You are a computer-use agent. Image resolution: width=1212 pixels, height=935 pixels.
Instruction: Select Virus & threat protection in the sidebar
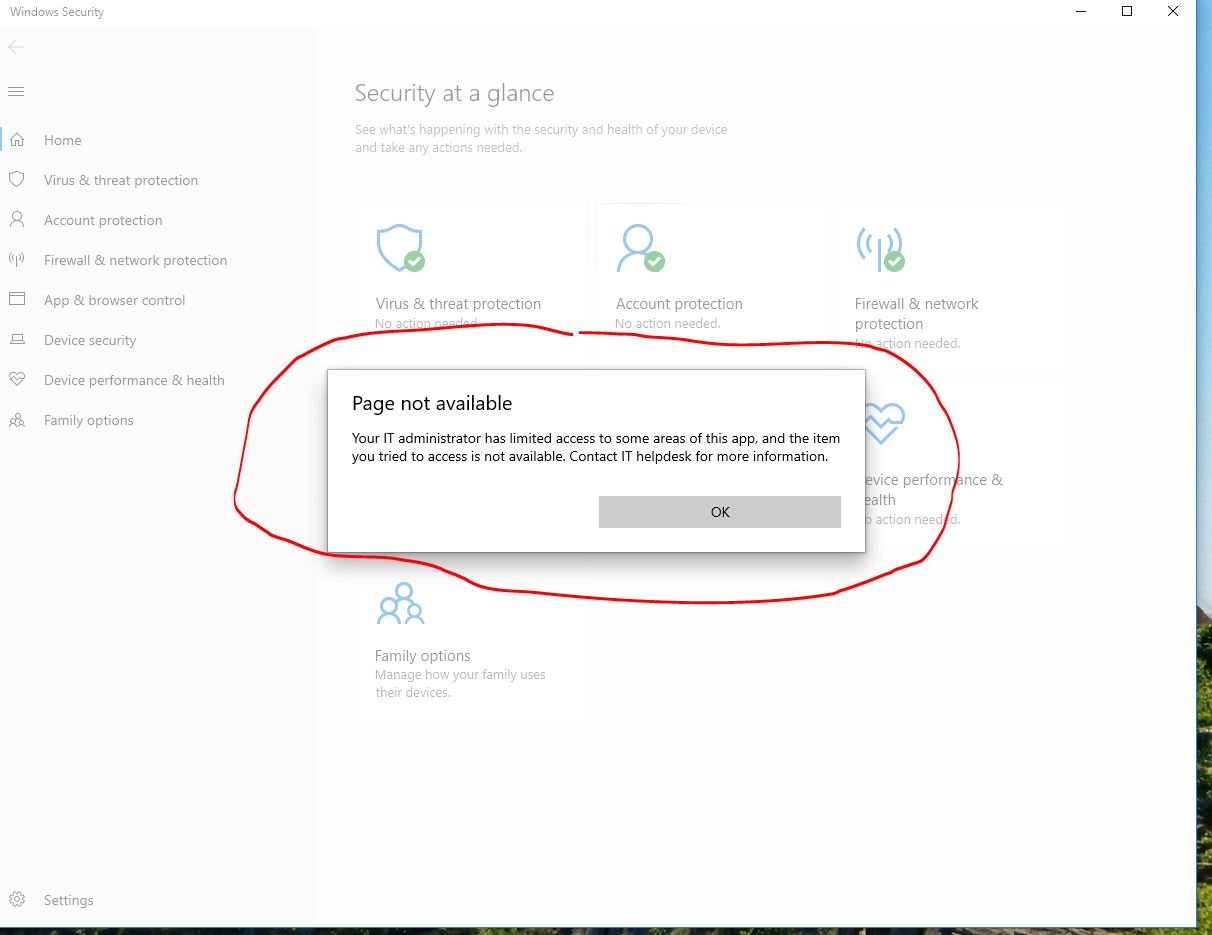pos(121,180)
